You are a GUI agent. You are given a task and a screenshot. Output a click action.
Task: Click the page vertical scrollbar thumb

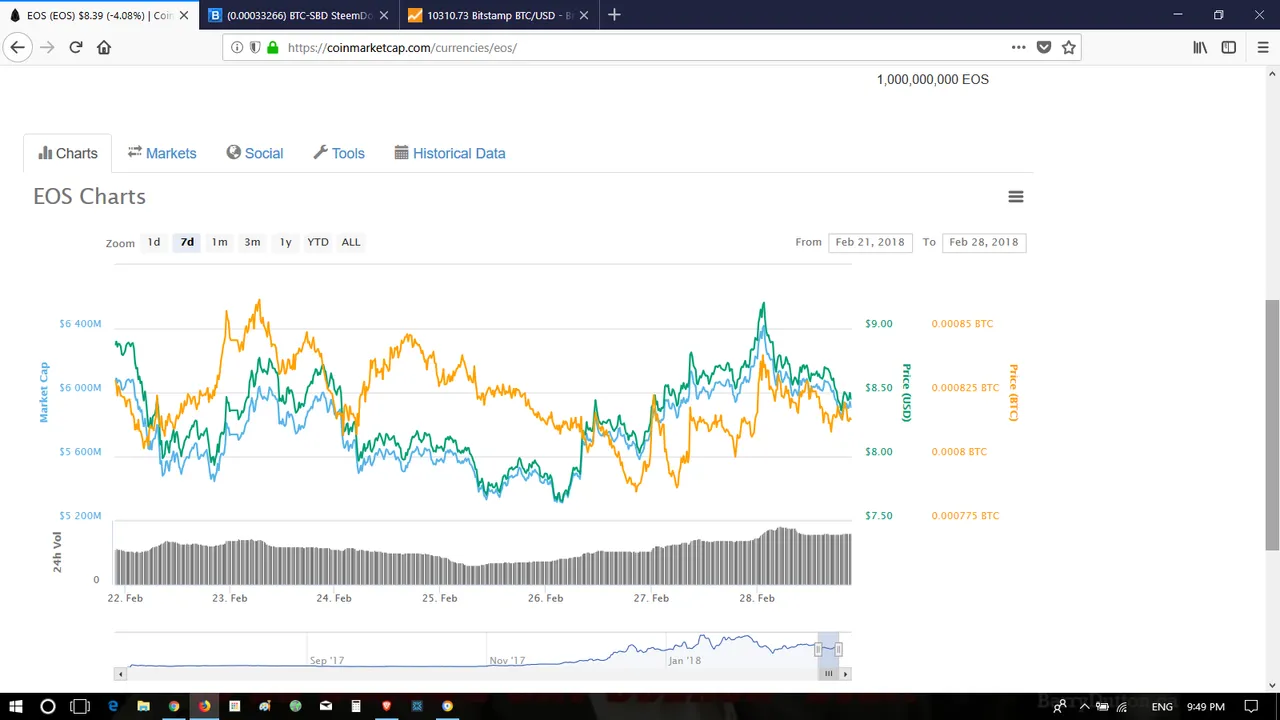point(1272,424)
